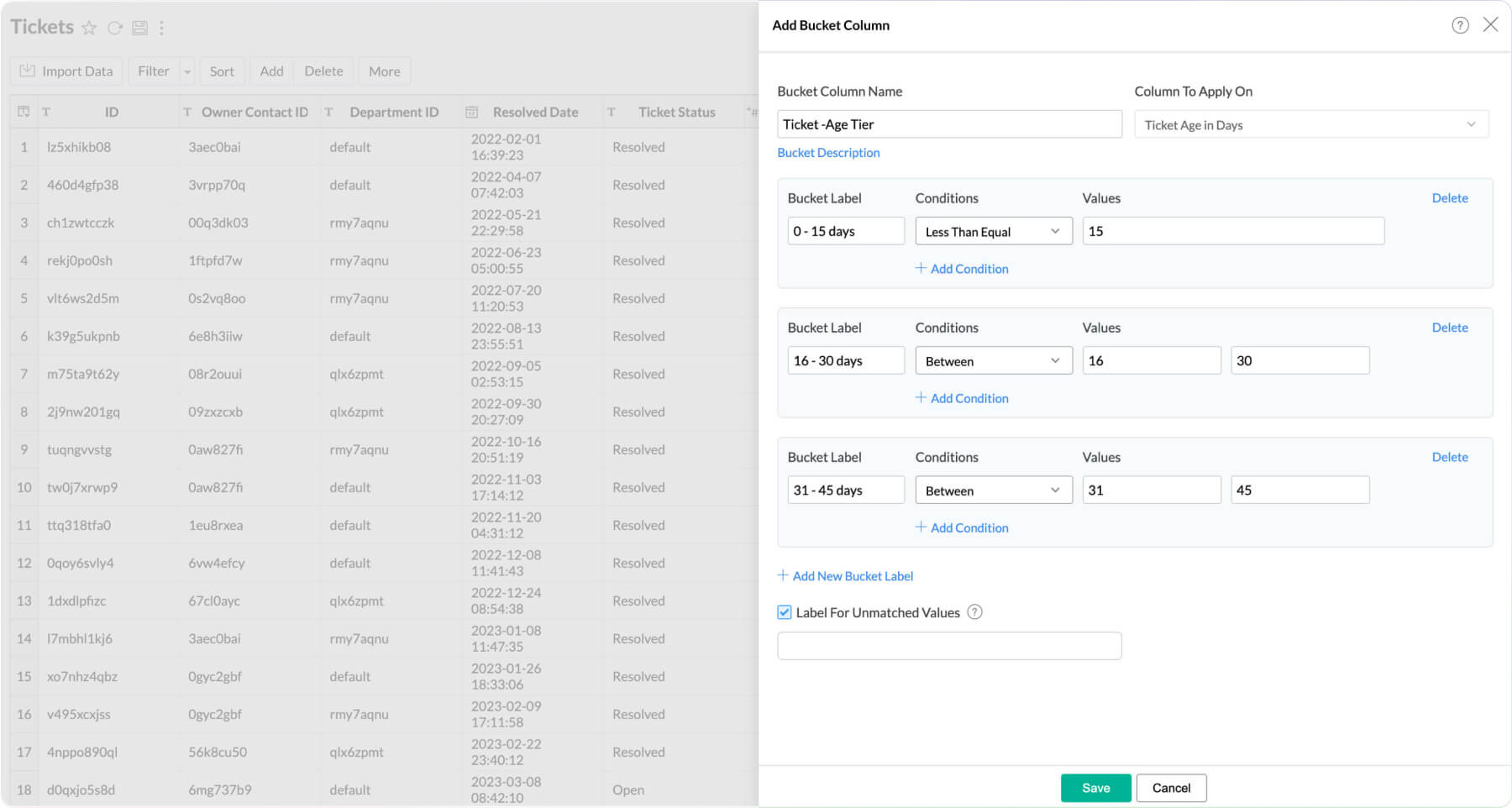Screen dimensions: 1512x808
Task: Open the three-dot options menu near Tickets
Action: (x=161, y=28)
